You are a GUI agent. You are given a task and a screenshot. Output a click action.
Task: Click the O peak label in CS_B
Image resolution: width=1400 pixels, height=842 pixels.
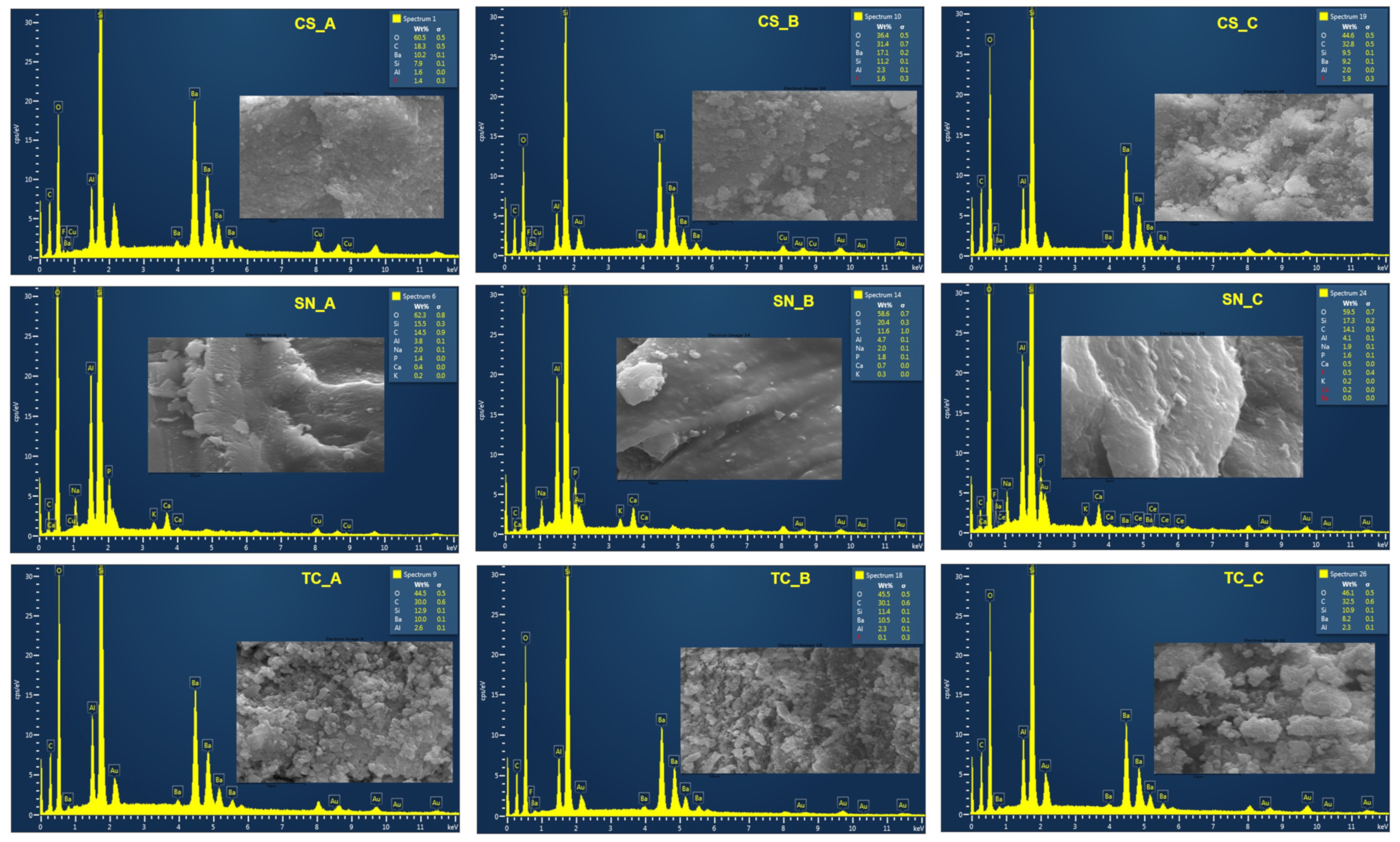pyautogui.click(x=523, y=140)
